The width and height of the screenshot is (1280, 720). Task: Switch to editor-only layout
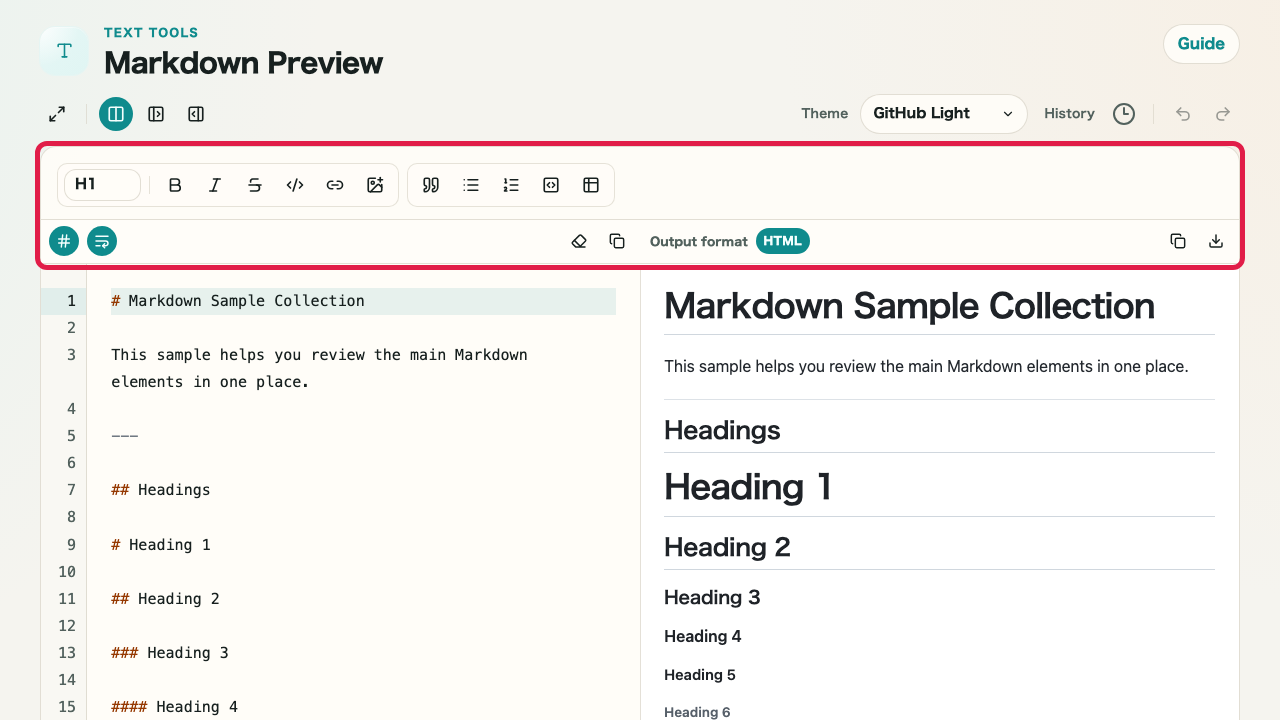(156, 114)
